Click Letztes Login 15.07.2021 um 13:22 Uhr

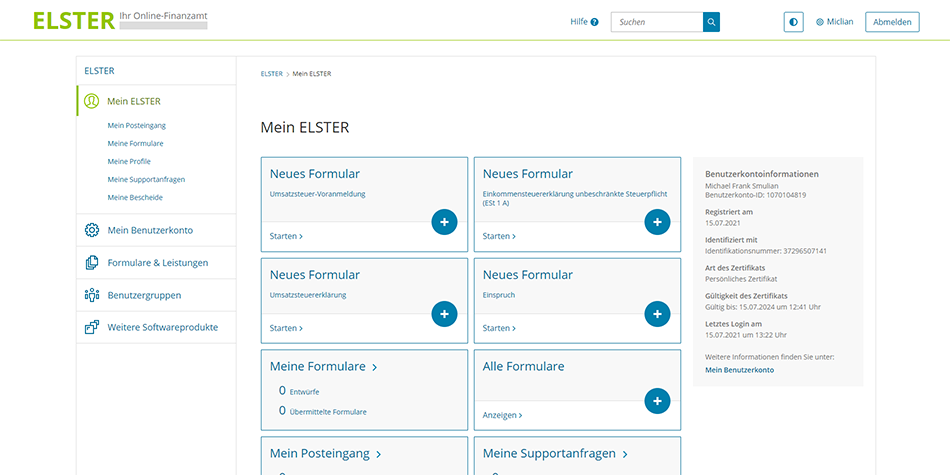(746, 335)
